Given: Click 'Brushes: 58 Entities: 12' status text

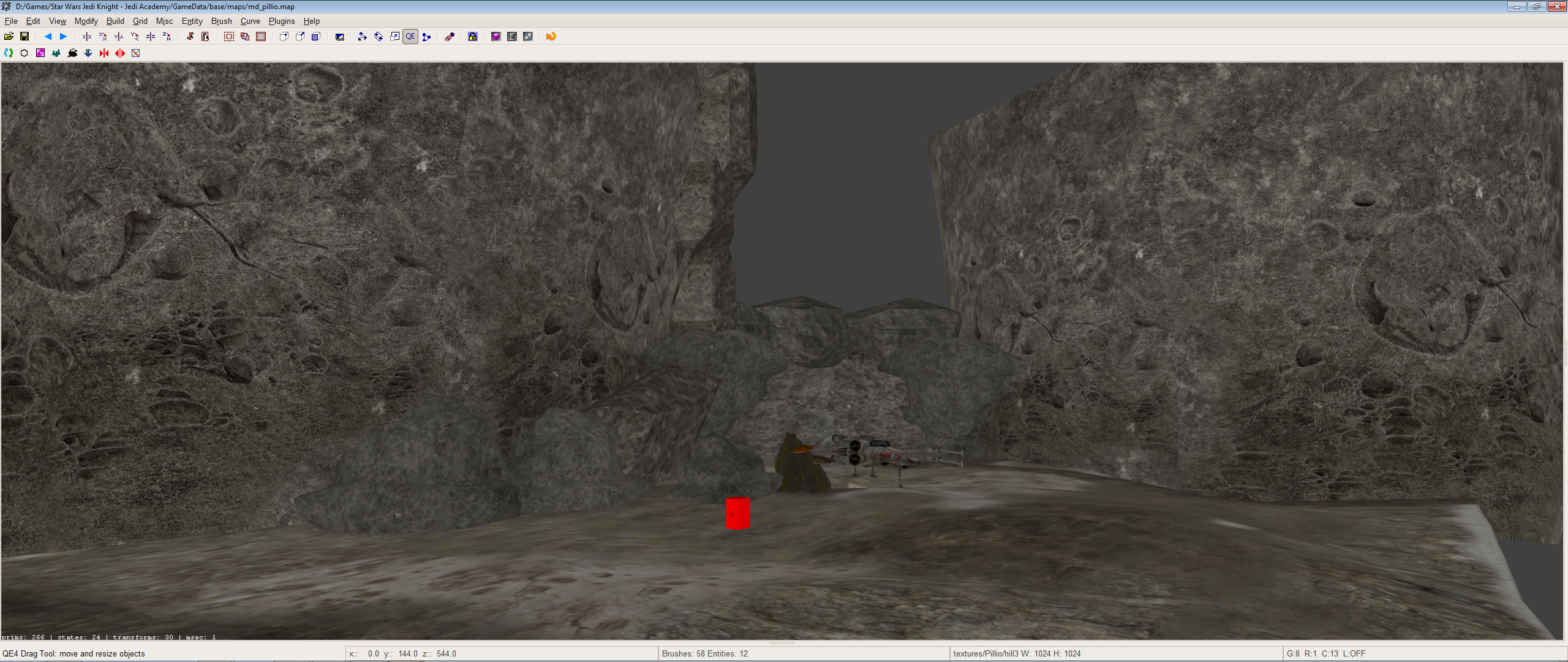Looking at the screenshot, I should [x=705, y=653].
